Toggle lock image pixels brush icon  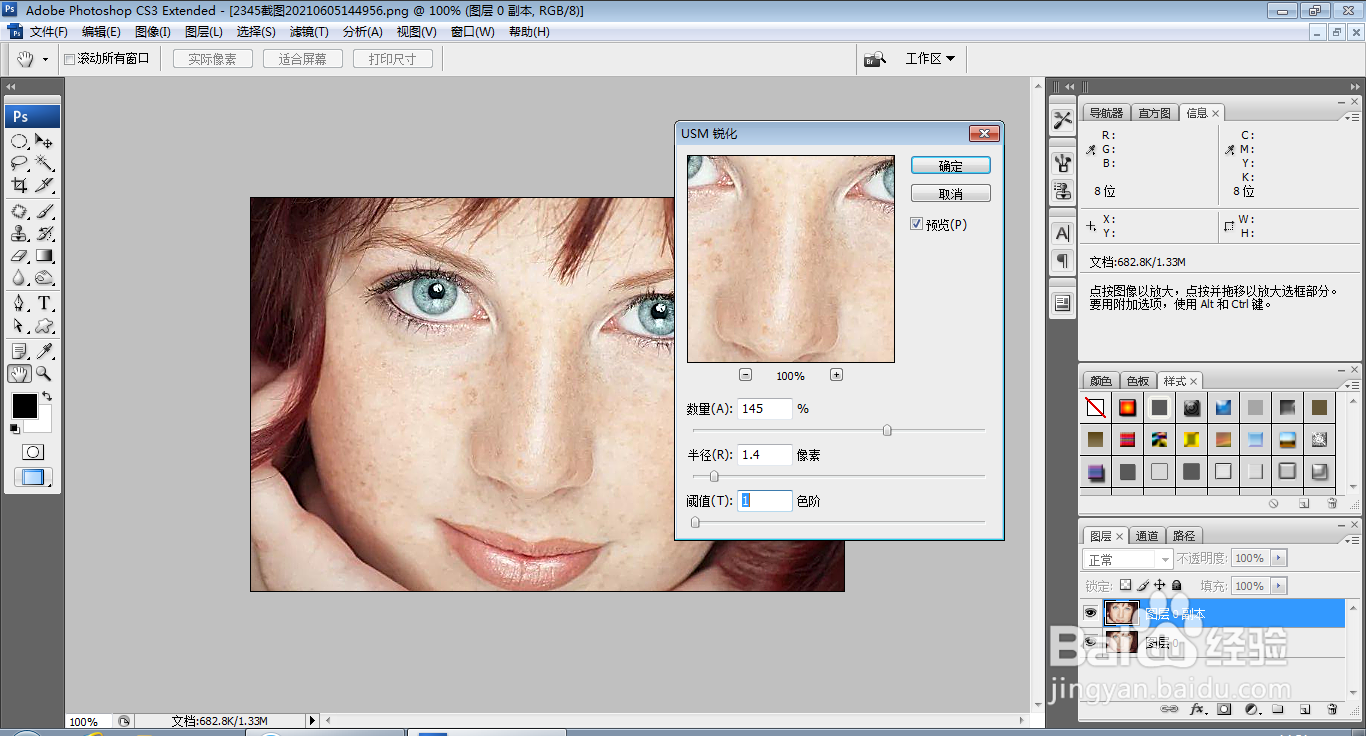pos(1143,585)
